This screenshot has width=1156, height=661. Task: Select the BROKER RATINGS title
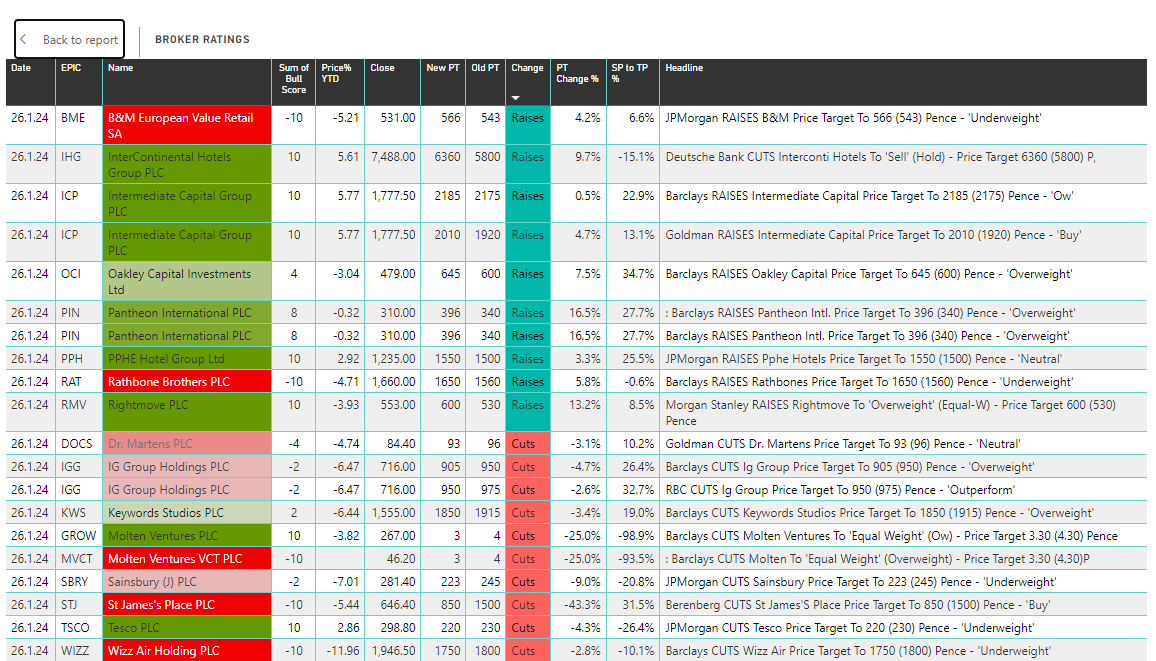[202, 39]
